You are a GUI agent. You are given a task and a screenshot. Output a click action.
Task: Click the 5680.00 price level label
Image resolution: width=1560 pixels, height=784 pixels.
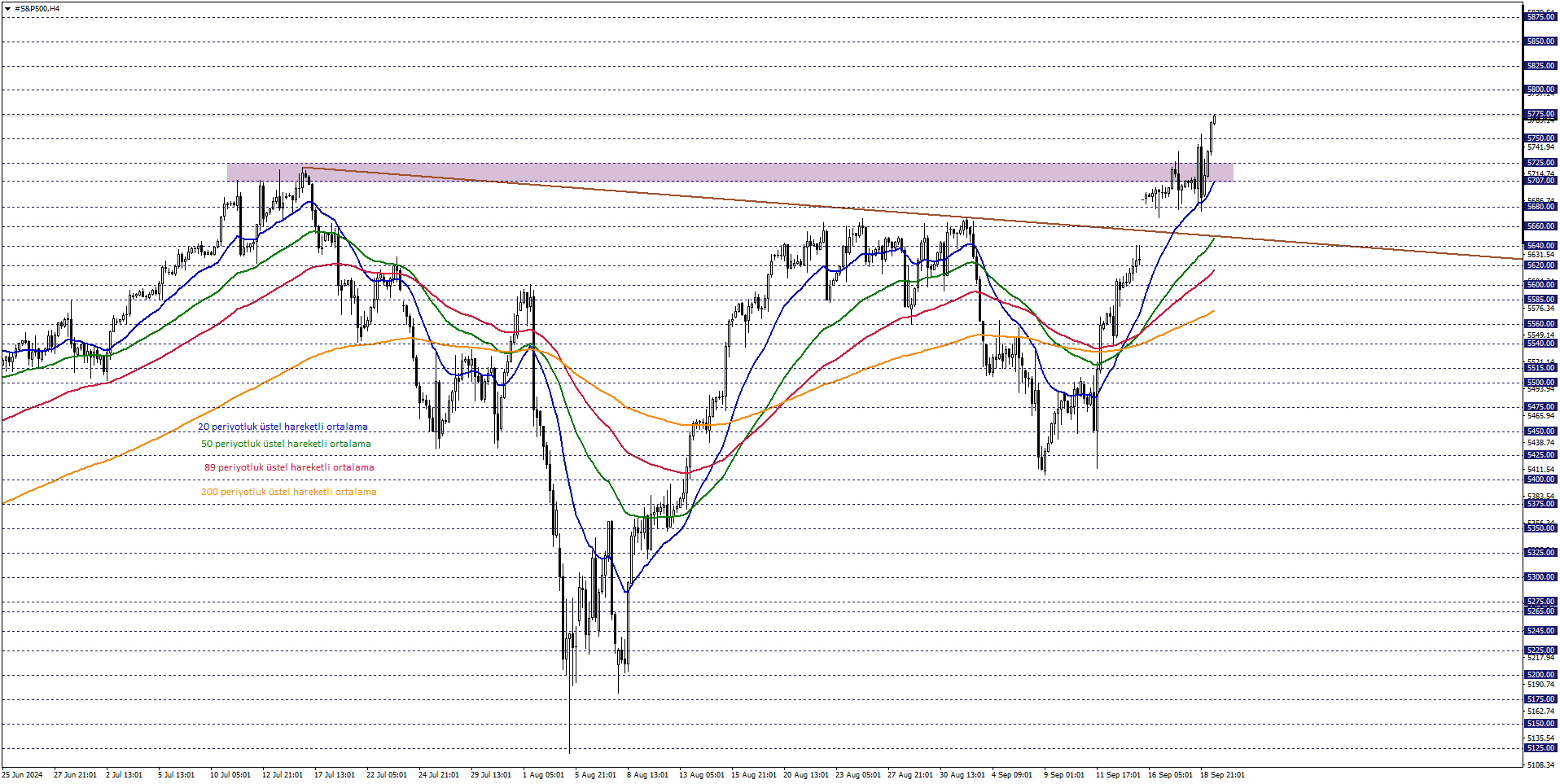point(1540,207)
